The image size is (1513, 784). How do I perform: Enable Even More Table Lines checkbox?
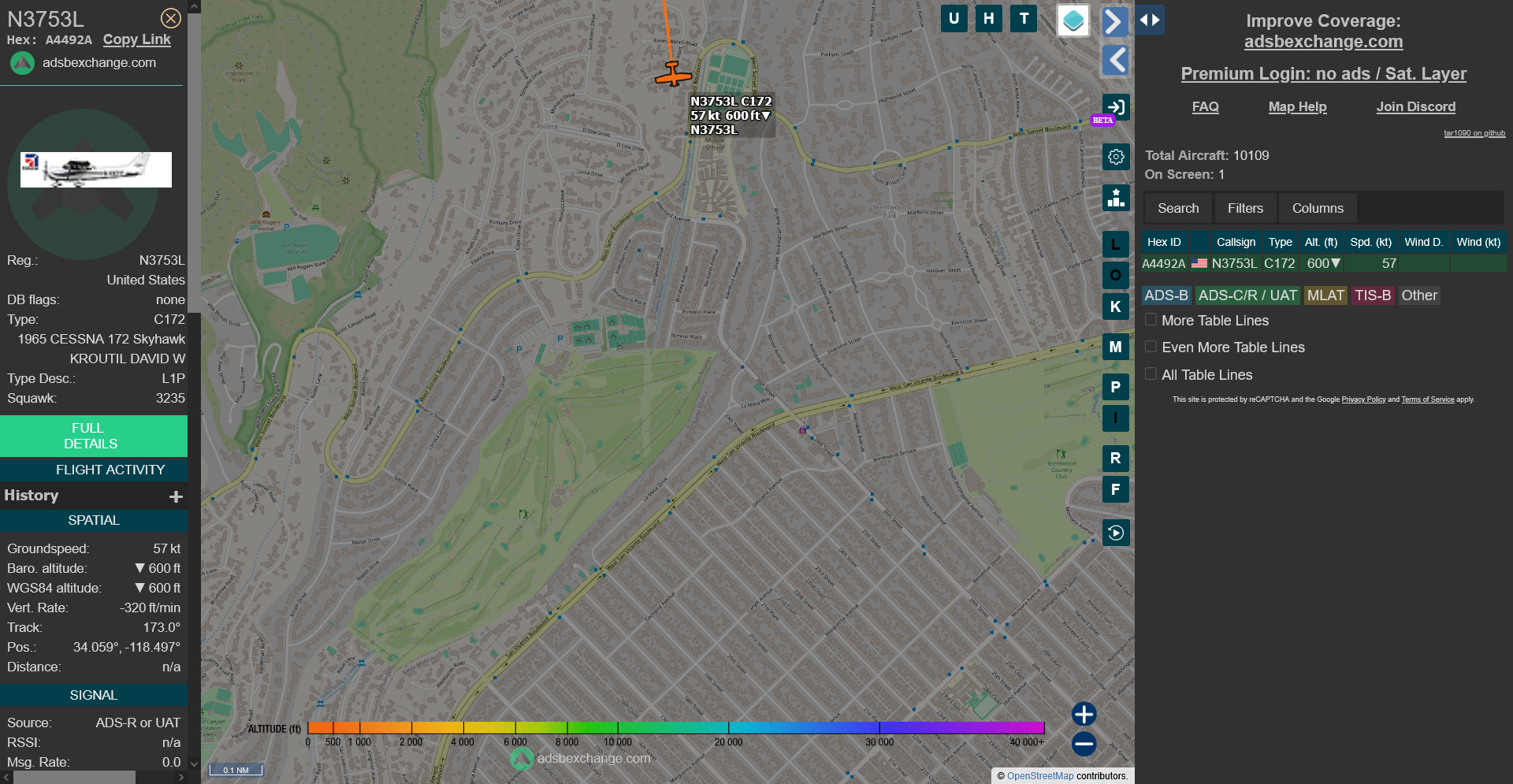click(x=1151, y=347)
